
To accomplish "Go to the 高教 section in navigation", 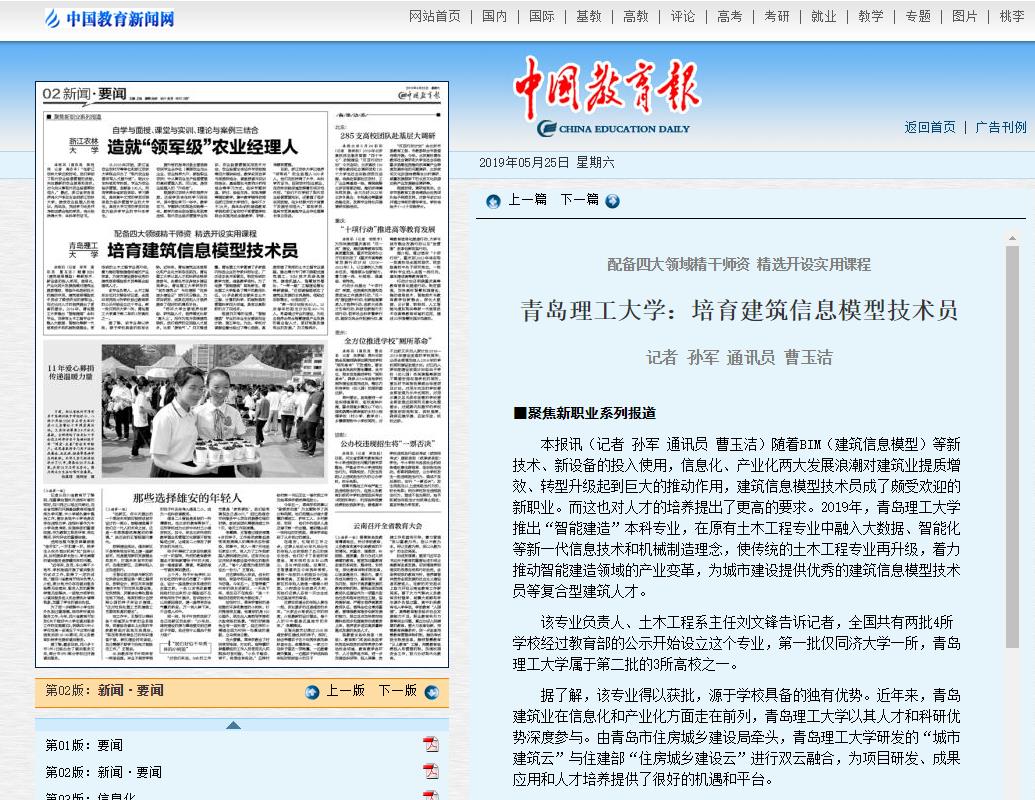I will (x=636, y=16).
